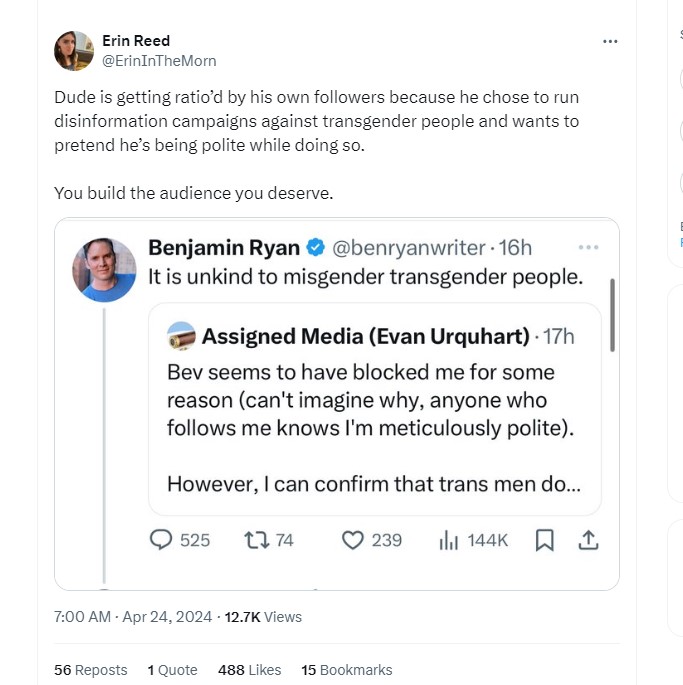
Task: Click Benjamin Ryan's profile picture
Action: [105, 270]
